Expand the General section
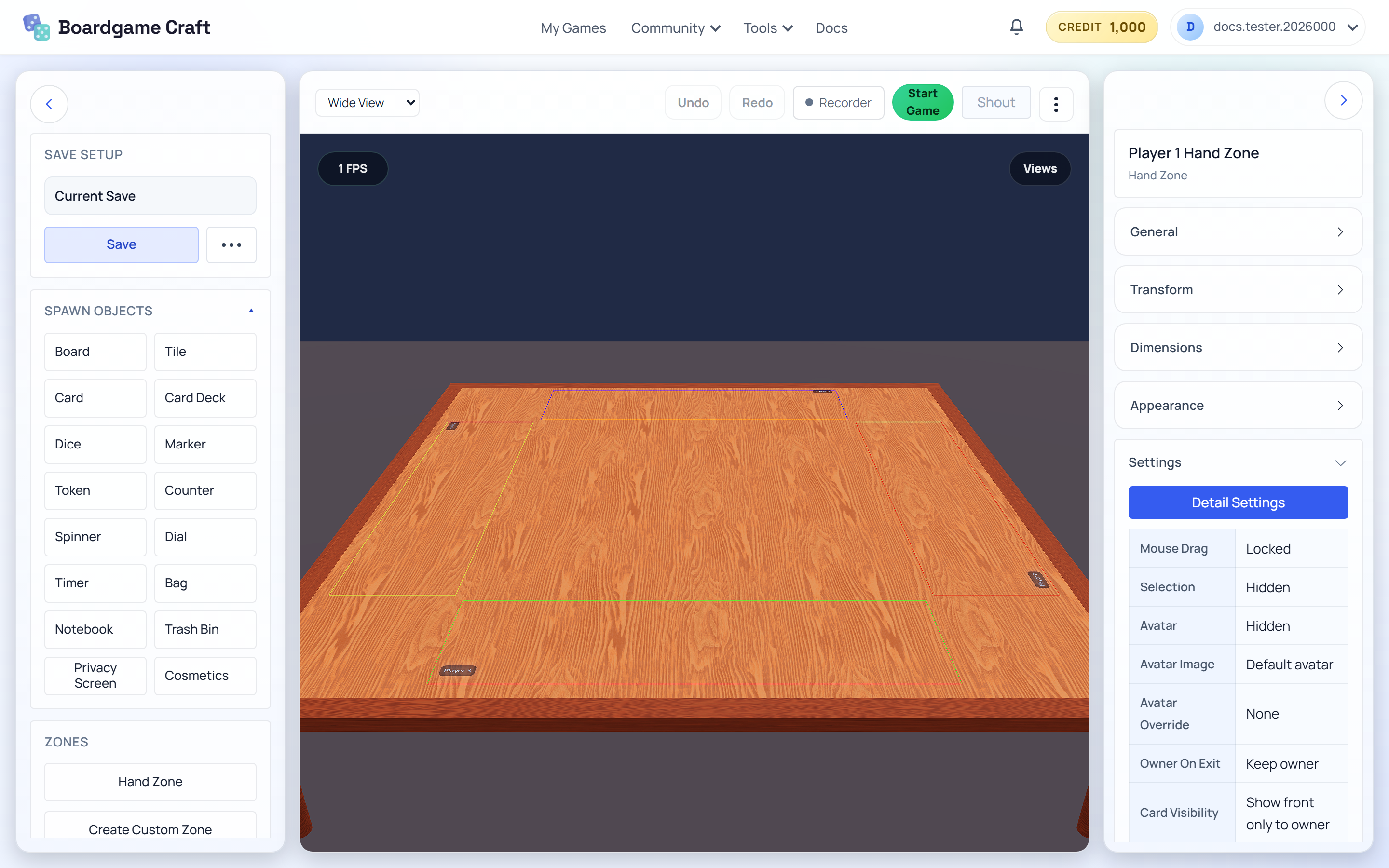 point(1238,232)
